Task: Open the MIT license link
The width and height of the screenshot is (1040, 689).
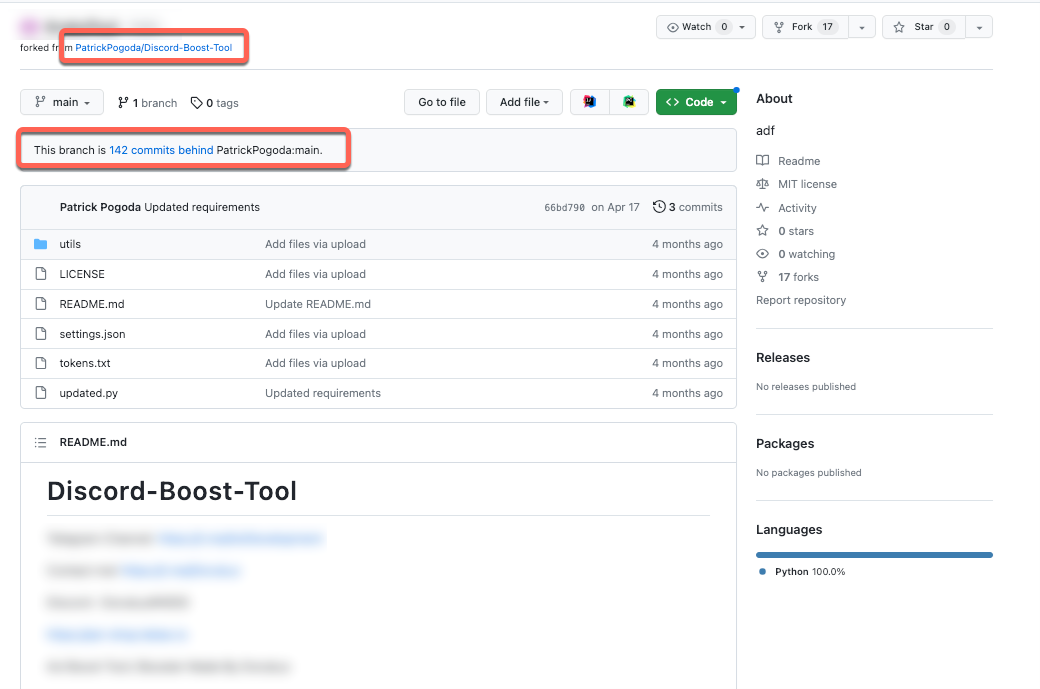Action: pos(807,184)
